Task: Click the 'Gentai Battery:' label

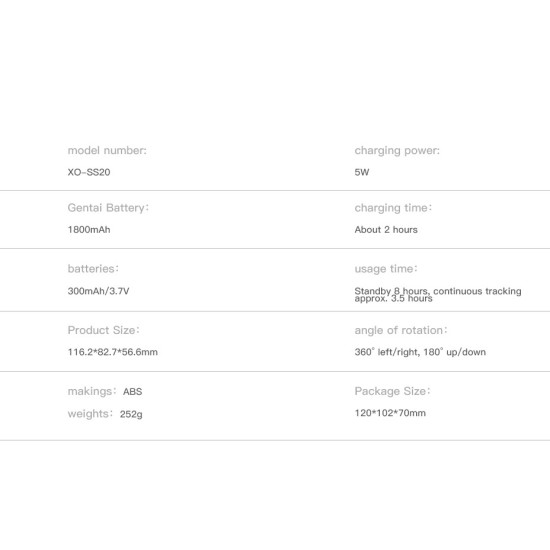Action: (x=108, y=208)
